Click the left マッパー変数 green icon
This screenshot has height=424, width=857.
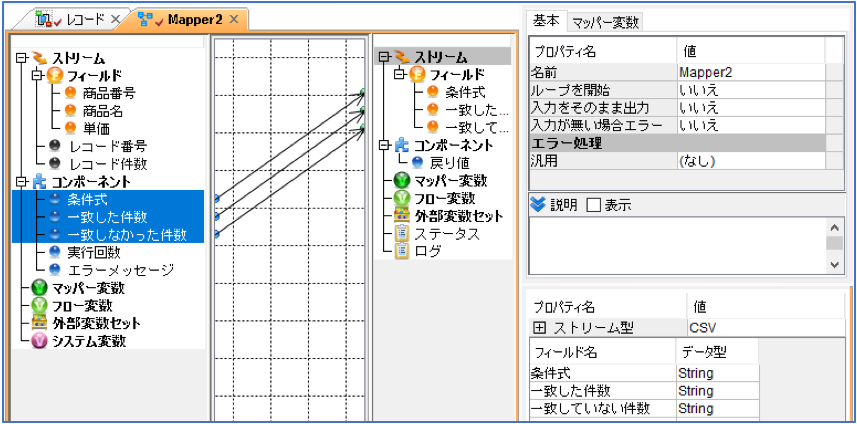(39, 287)
